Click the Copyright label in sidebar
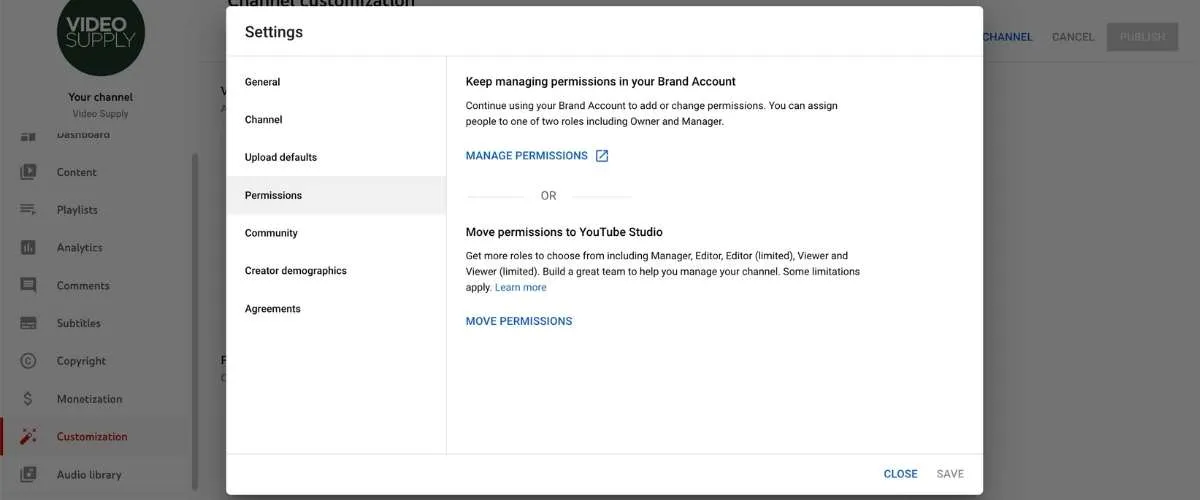 [x=81, y=361]
